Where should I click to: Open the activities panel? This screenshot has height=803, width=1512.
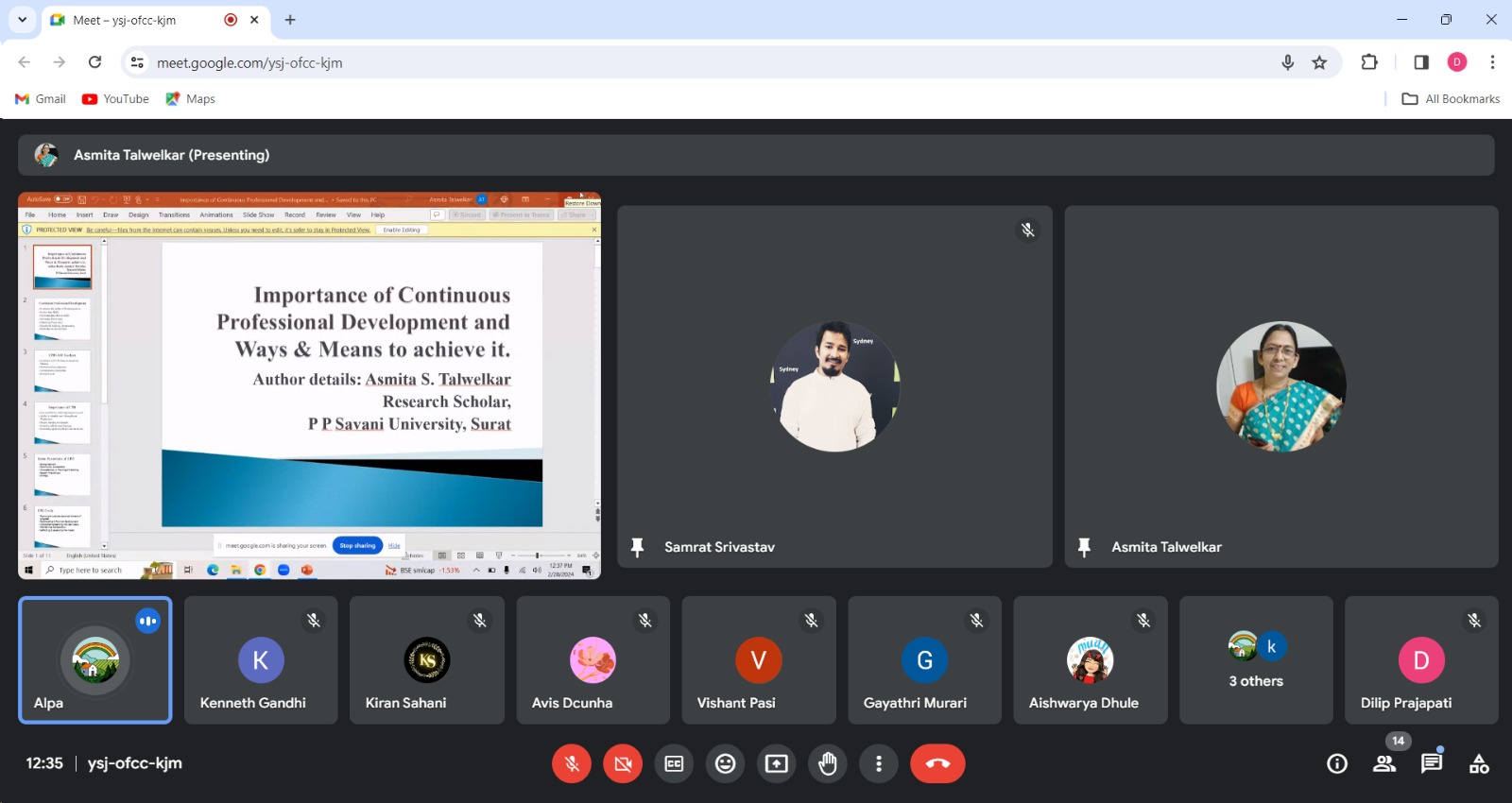tap(1478, 763)
